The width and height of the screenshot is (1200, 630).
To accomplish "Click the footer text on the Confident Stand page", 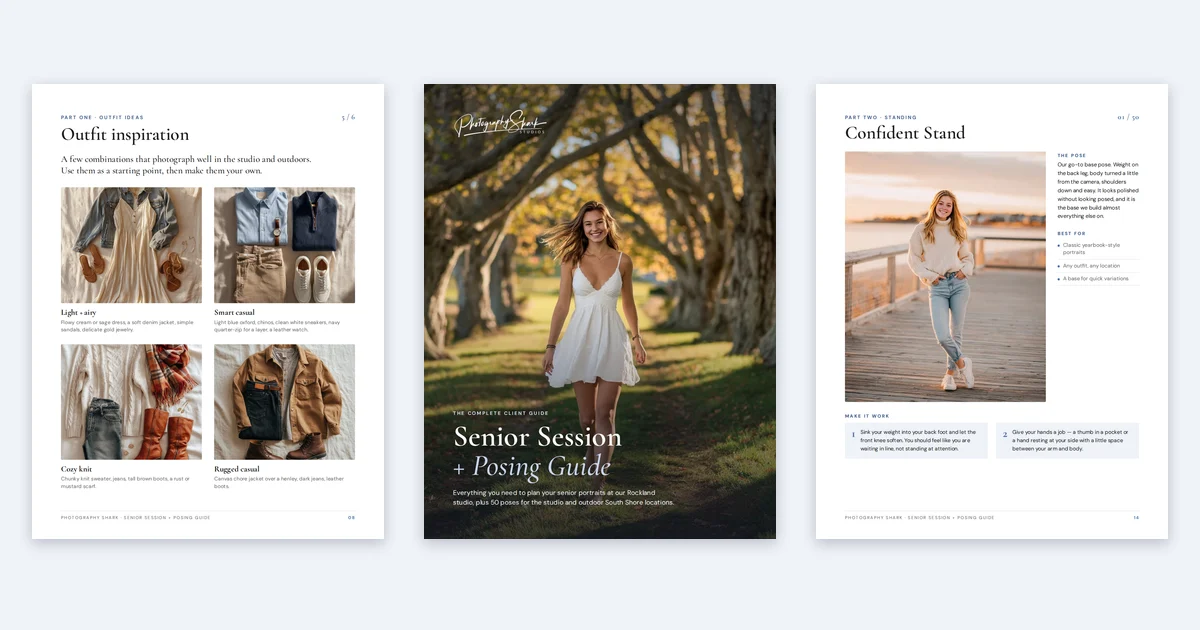I will pyautogui.click(x=919, y=517).
